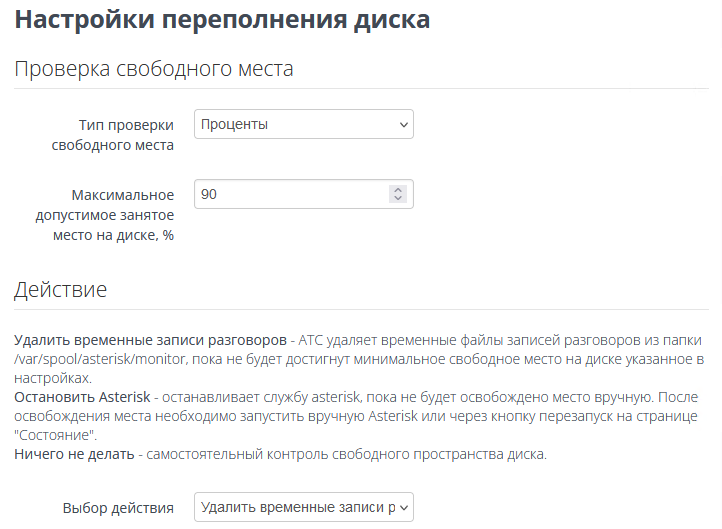This screenshot has height=529, width=722.
Task: Click the chevron arrow of the action select
Action: click(404, 507)
